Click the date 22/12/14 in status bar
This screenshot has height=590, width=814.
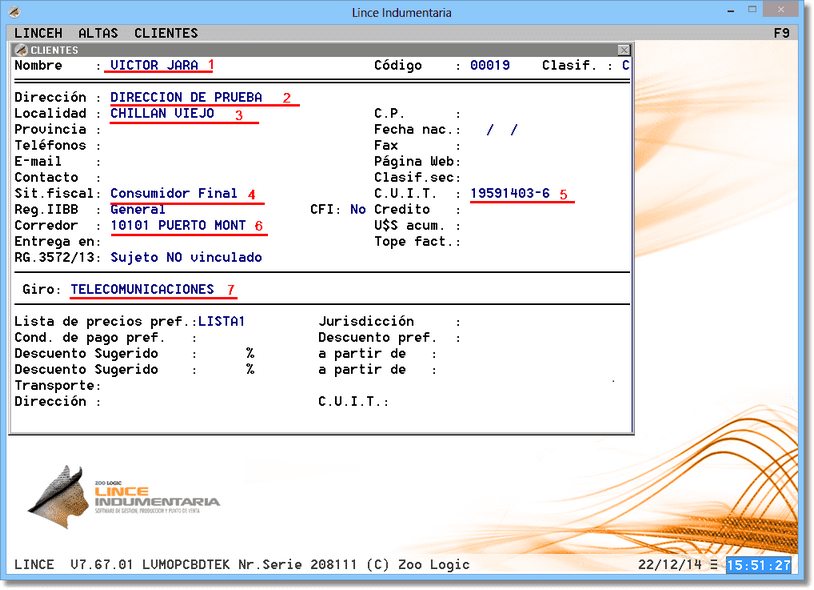point(670,564)
